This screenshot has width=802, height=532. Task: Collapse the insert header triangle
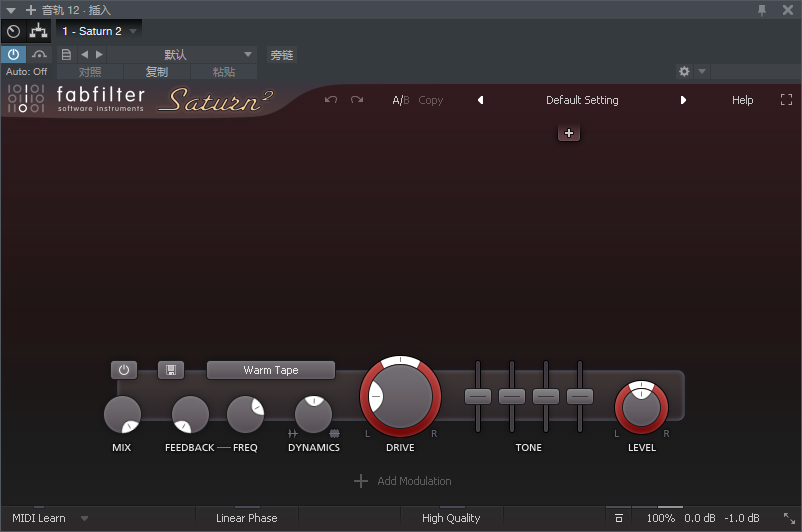pyautogui.click(x=11, y=10)
